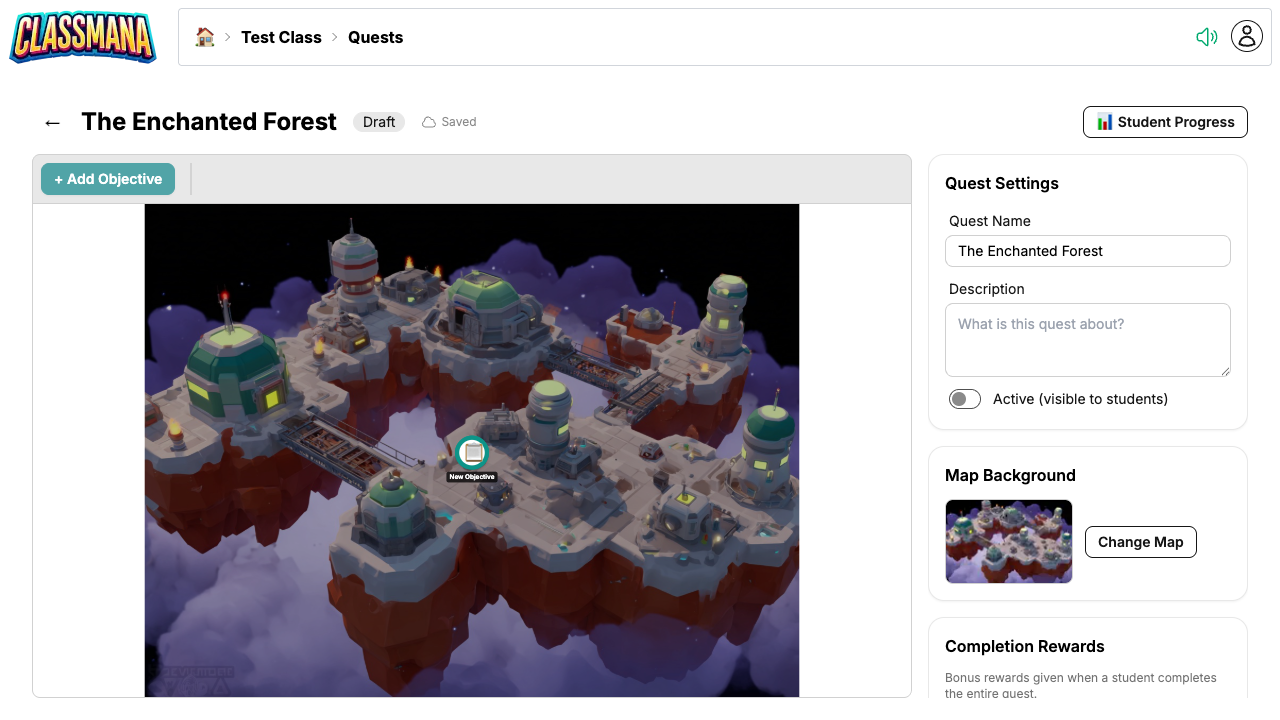Click the Quest Name input field

[x=1088, y=251]
